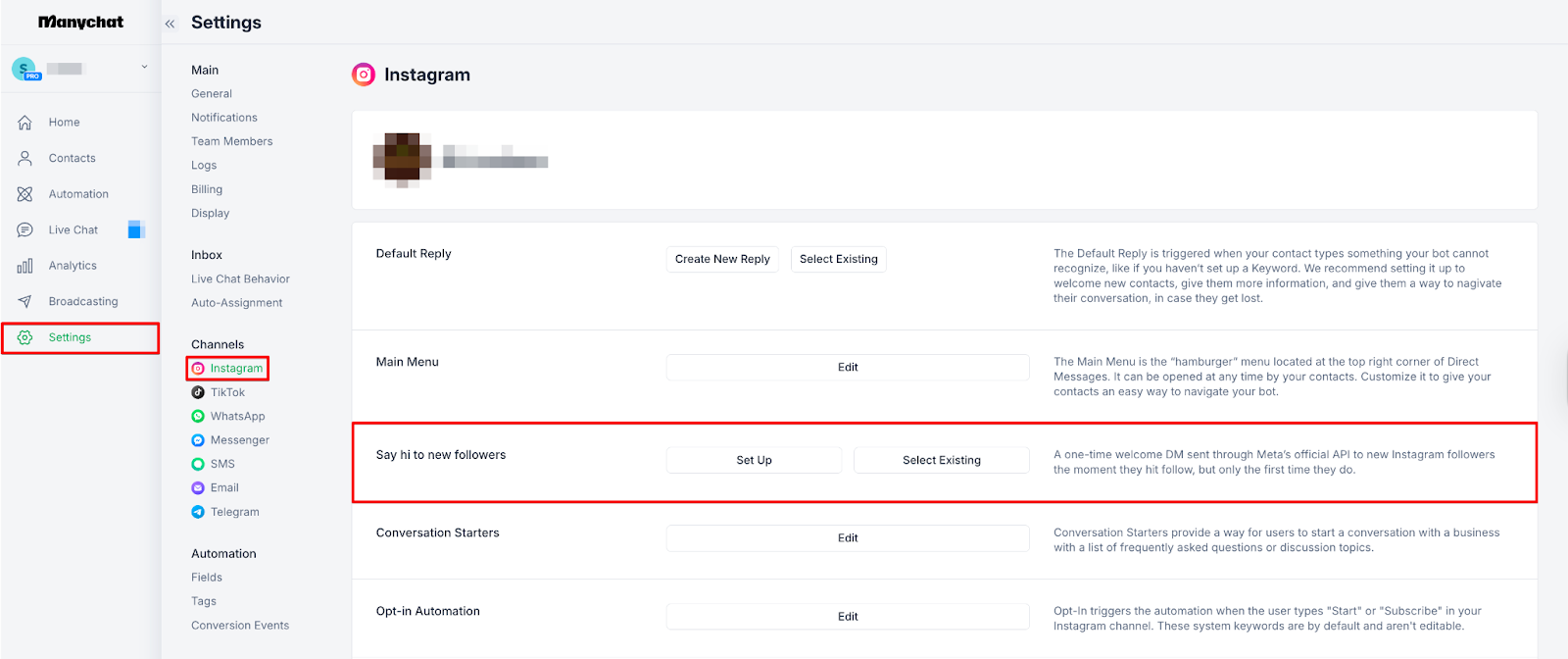The image size is (1568, 659).
Task: Collapse the sidebar with double-chevron
Action: pyautogui.click(x=170, y=24)
